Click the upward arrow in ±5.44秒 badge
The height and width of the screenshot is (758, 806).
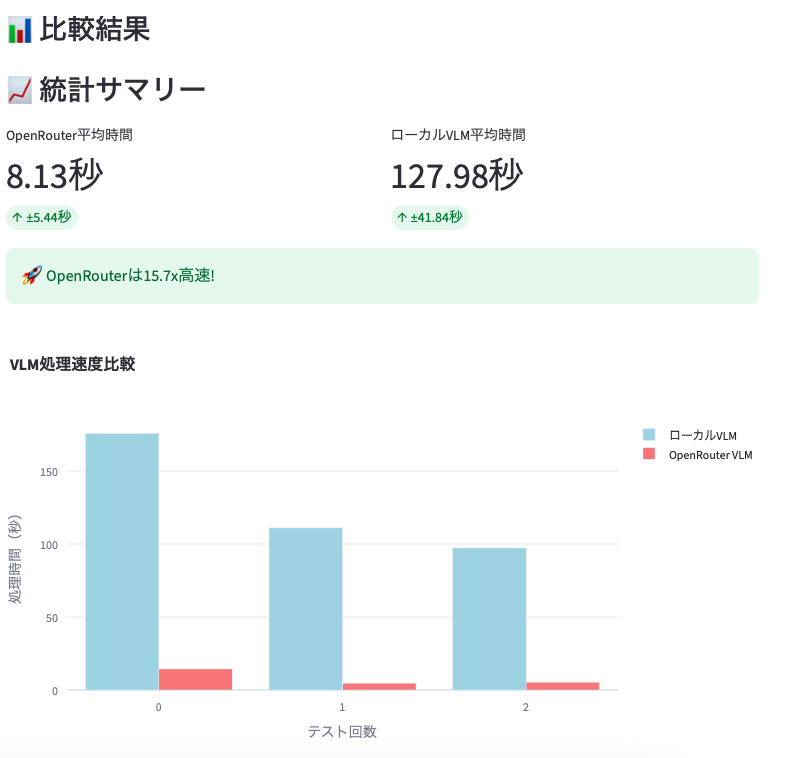point(19,217)
